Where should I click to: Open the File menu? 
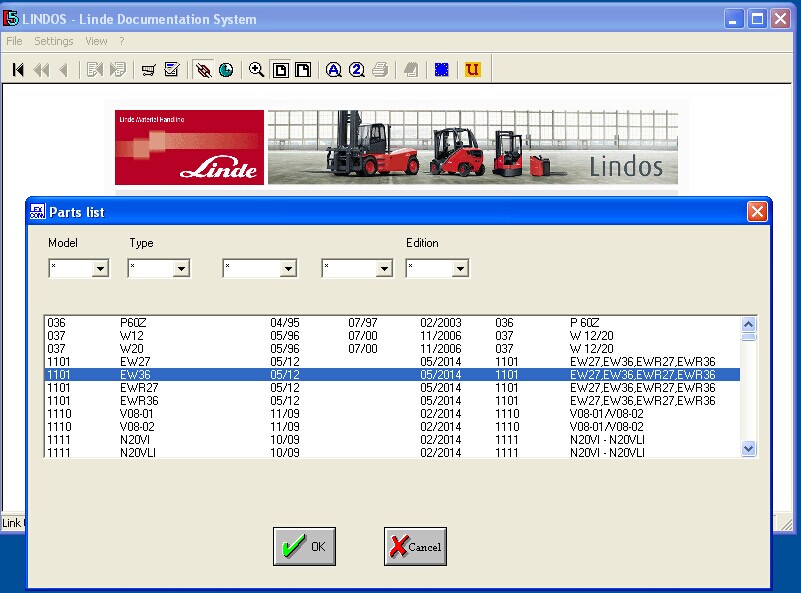point(14,41)
